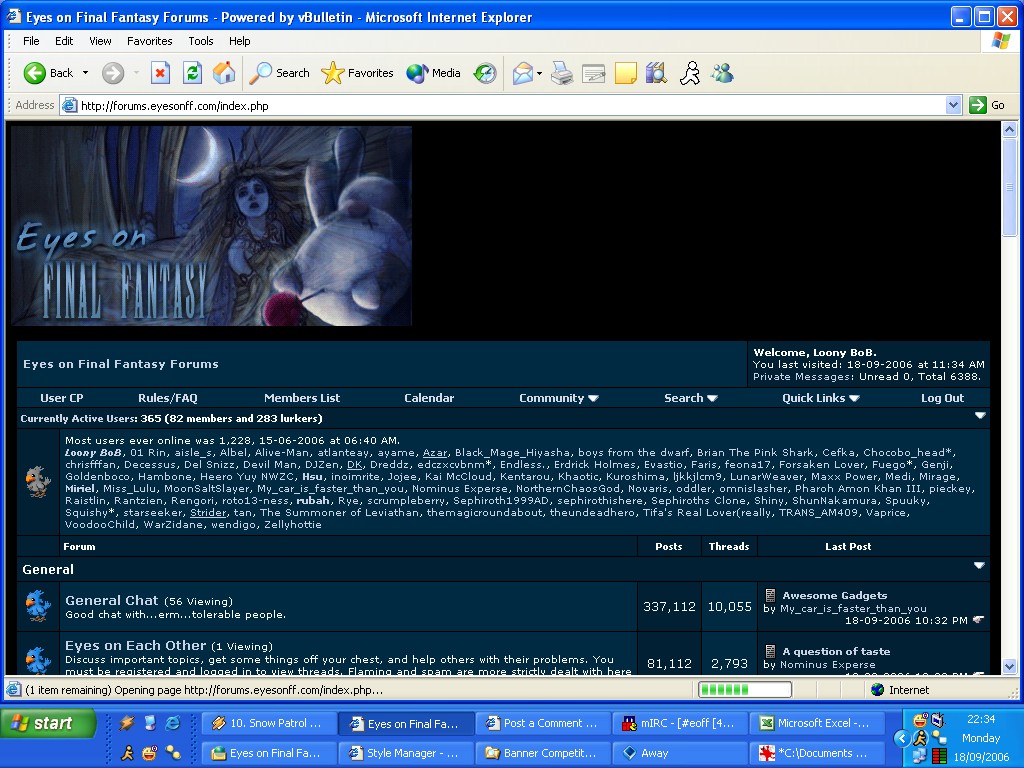1024x768 pixels.
Task: Click the AIM running man tray icon
Action: 921,738
